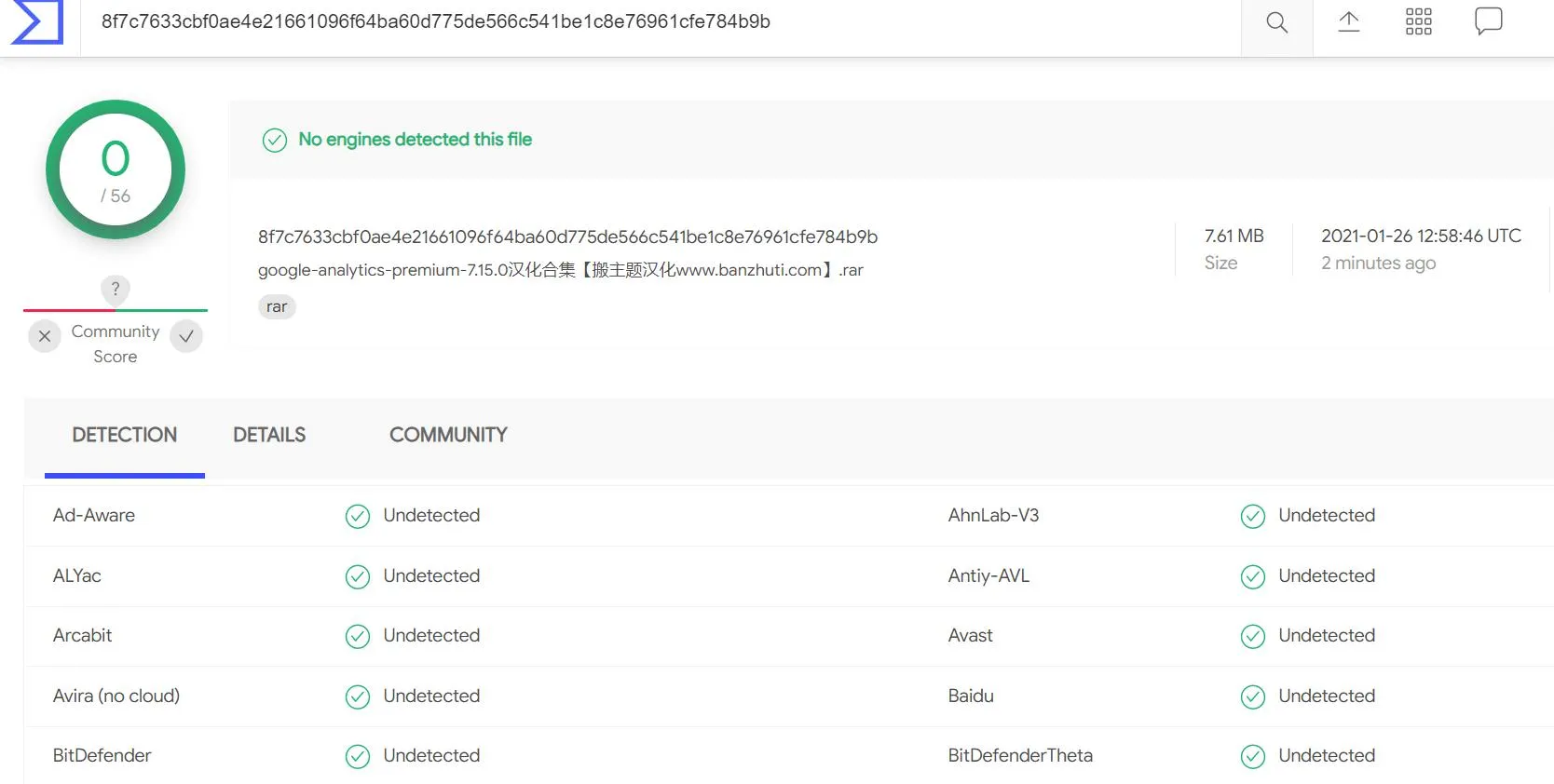1554x784 pixels.
Task: Open the VirusTotal home logo
Action: 37,20
